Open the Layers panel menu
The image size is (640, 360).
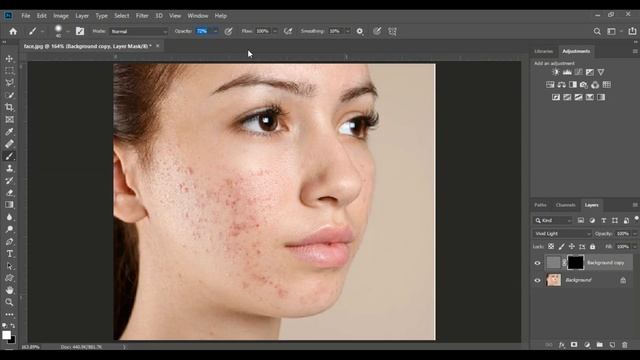coord(635,205)
